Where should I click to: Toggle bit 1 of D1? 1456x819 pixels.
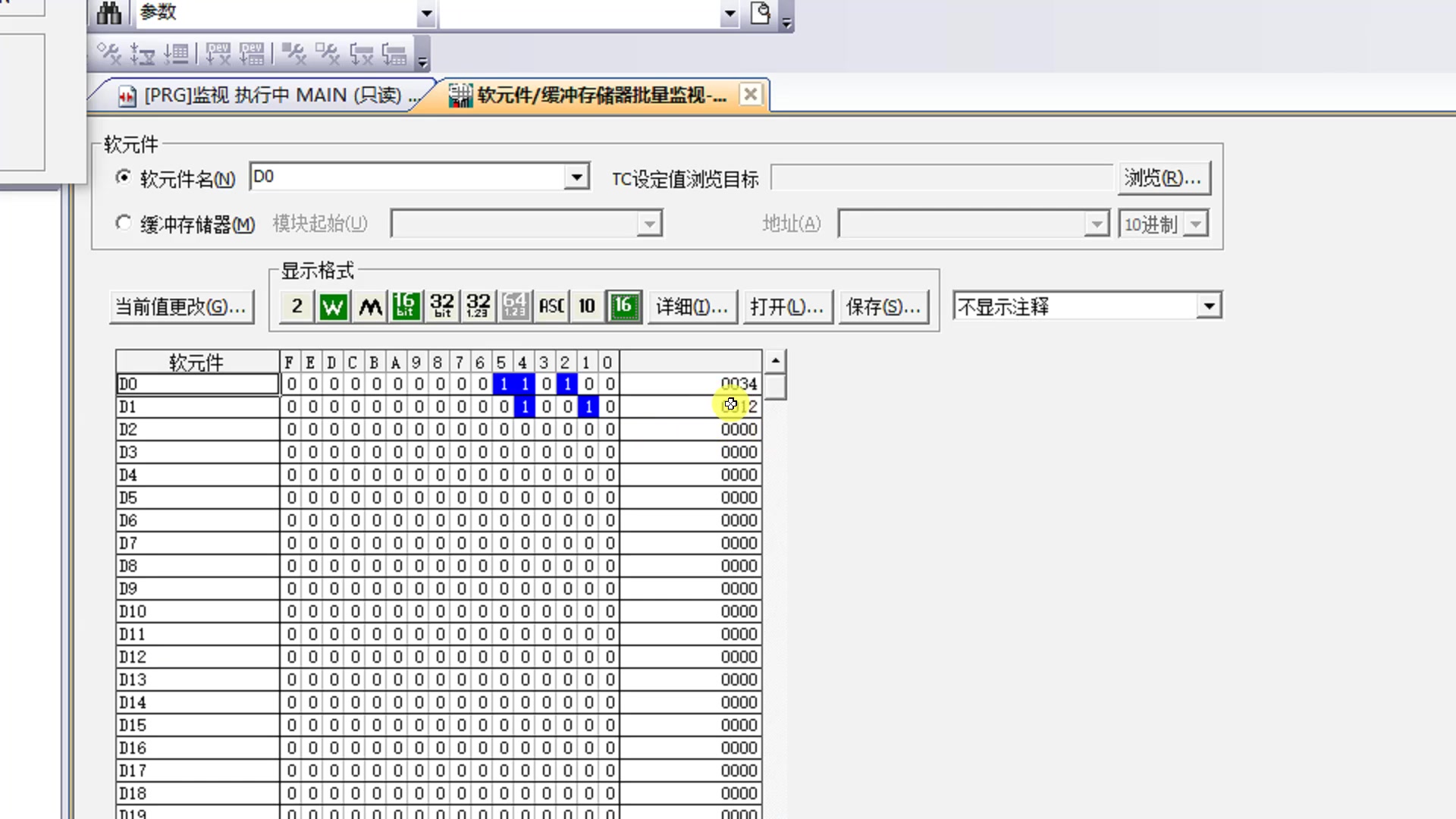[x=588, y=407]
